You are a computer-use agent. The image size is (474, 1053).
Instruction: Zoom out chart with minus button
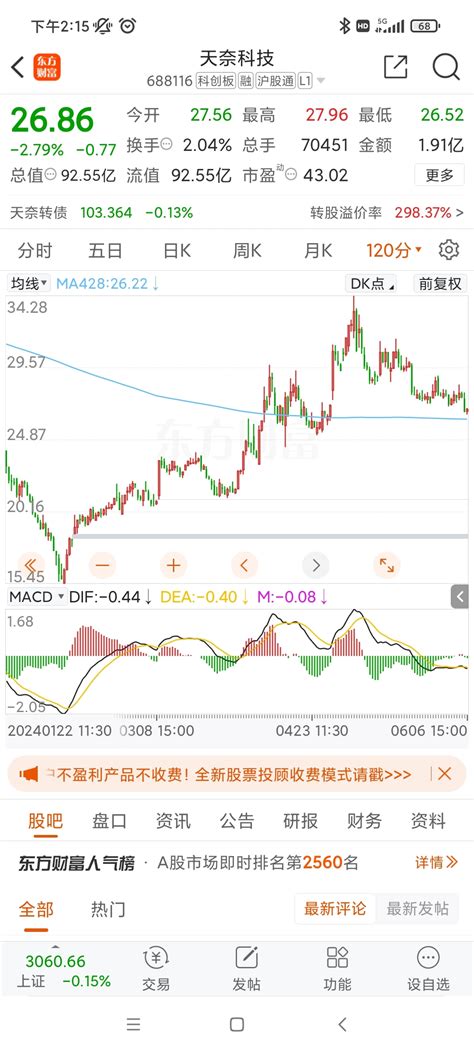point(102,565)
